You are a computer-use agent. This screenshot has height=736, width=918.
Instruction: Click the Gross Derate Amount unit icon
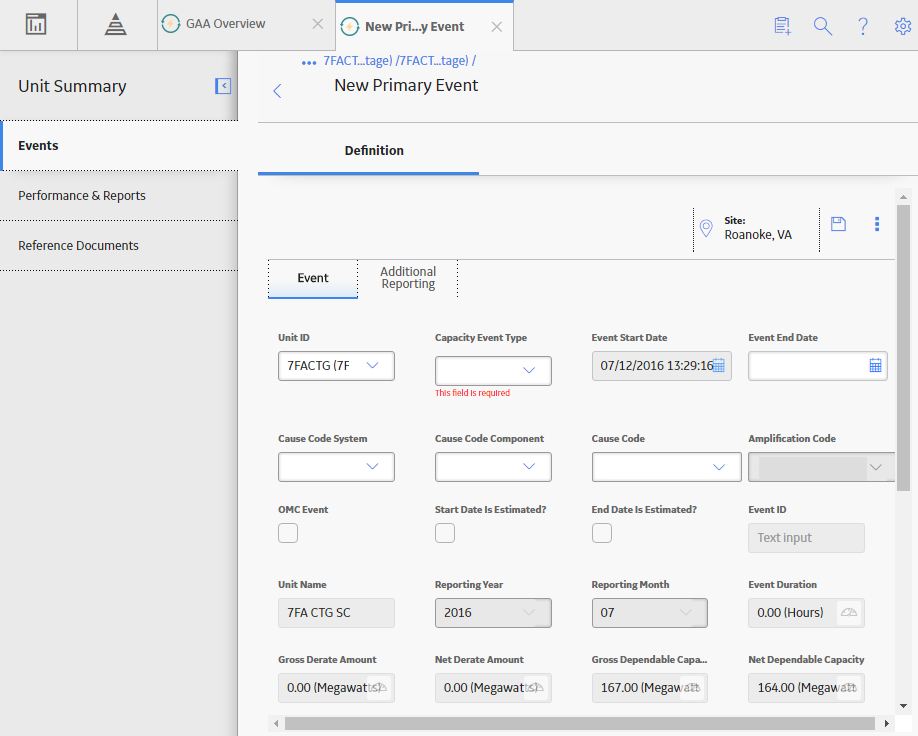point(379,687)
